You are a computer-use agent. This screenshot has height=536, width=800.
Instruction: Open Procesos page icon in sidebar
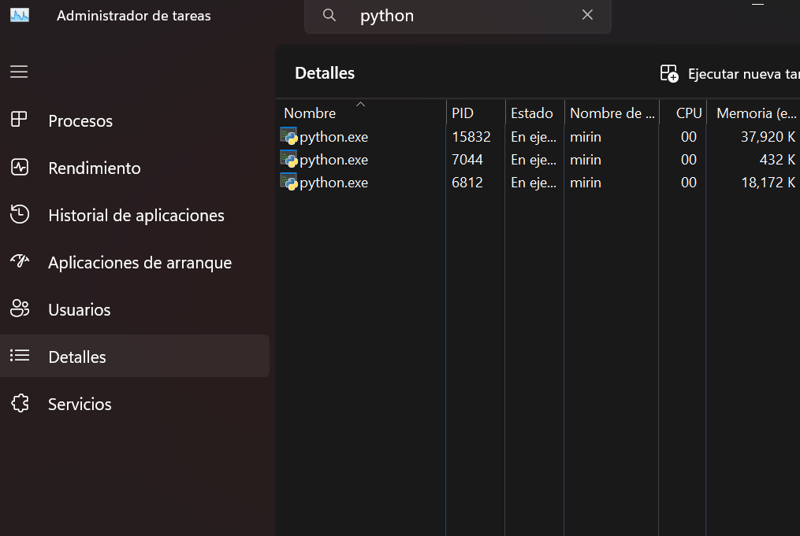coord(19,120)
